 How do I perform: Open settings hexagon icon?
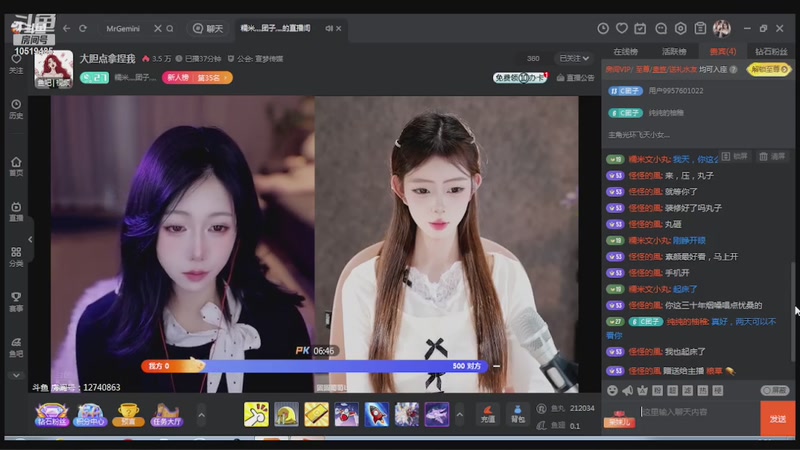click(x=681, y=29)
